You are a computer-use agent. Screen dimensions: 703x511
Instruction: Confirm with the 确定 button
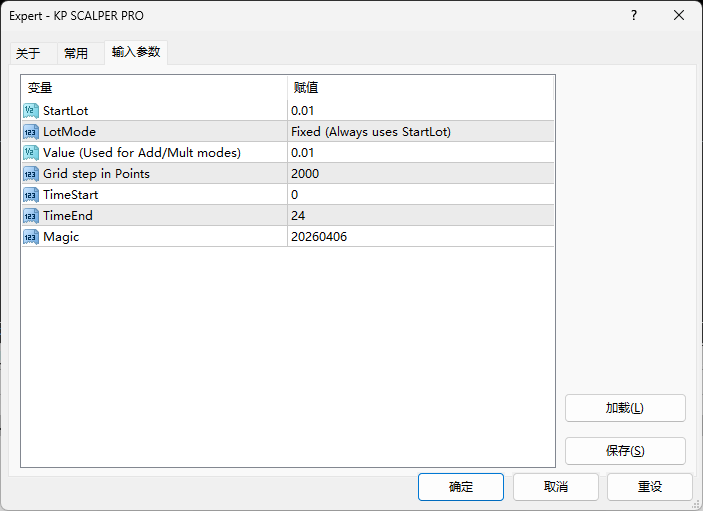click(x=461, y=487)
